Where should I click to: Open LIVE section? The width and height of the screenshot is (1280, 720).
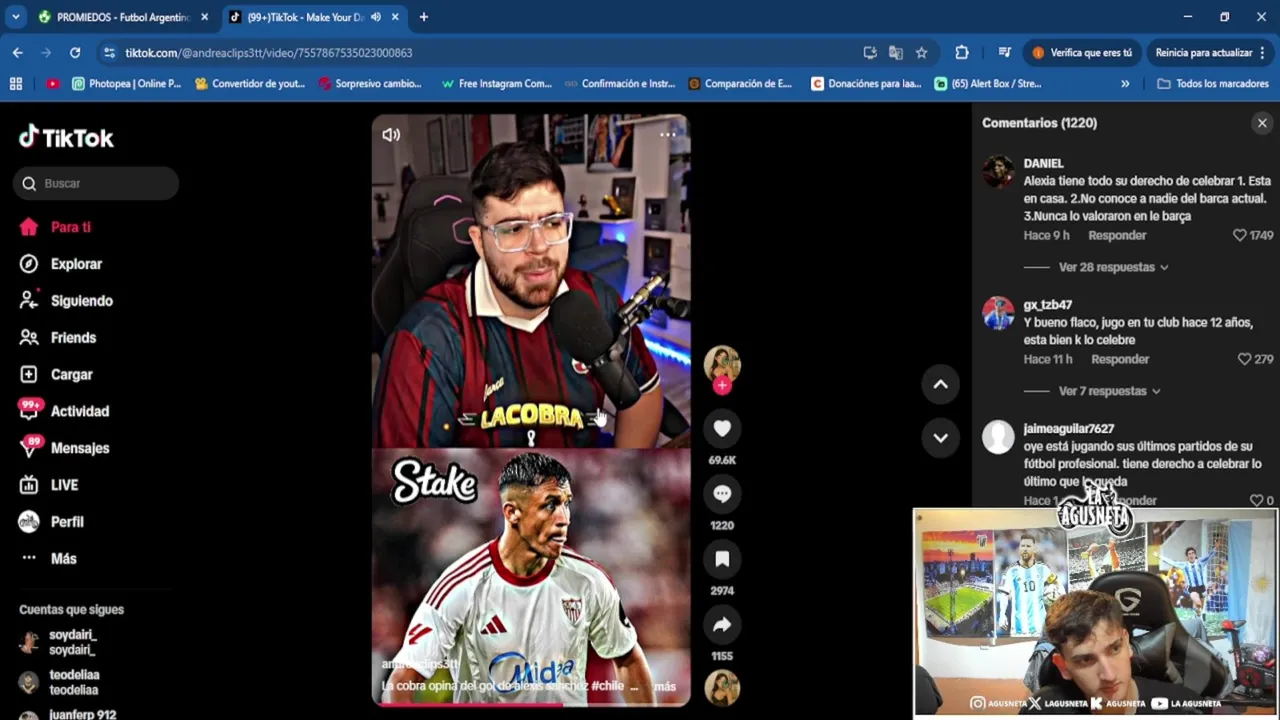pos(50,485)
